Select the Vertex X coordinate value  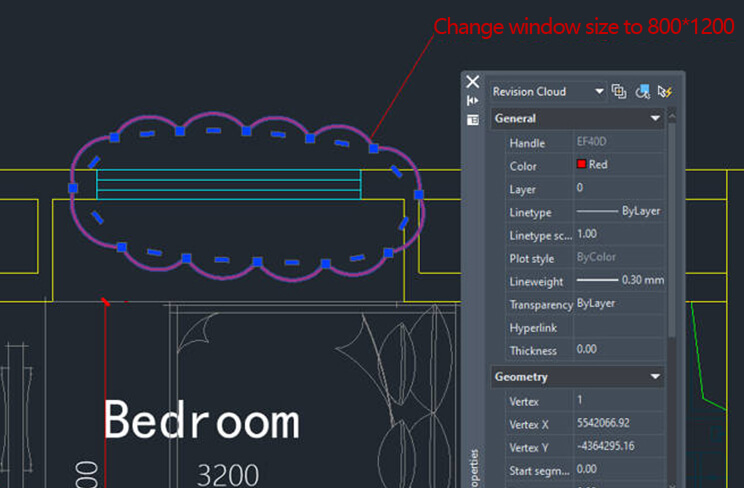[618, 424]
